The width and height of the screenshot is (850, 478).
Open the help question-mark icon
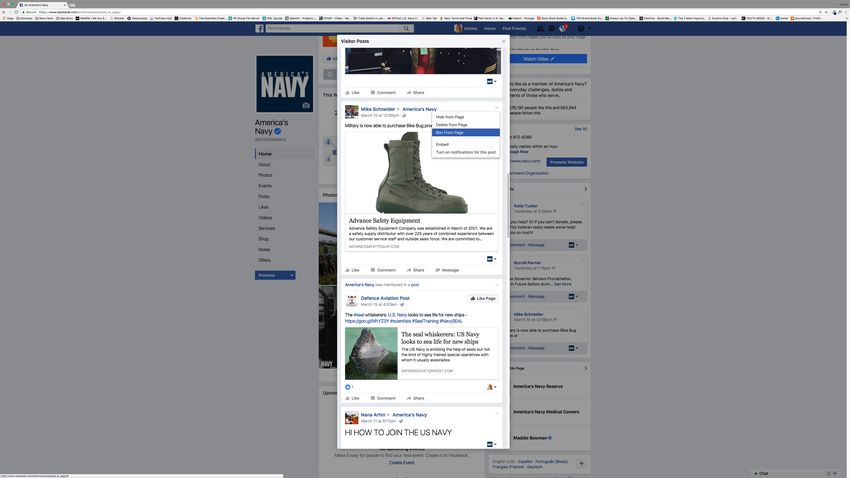click(x=581, y=28)
